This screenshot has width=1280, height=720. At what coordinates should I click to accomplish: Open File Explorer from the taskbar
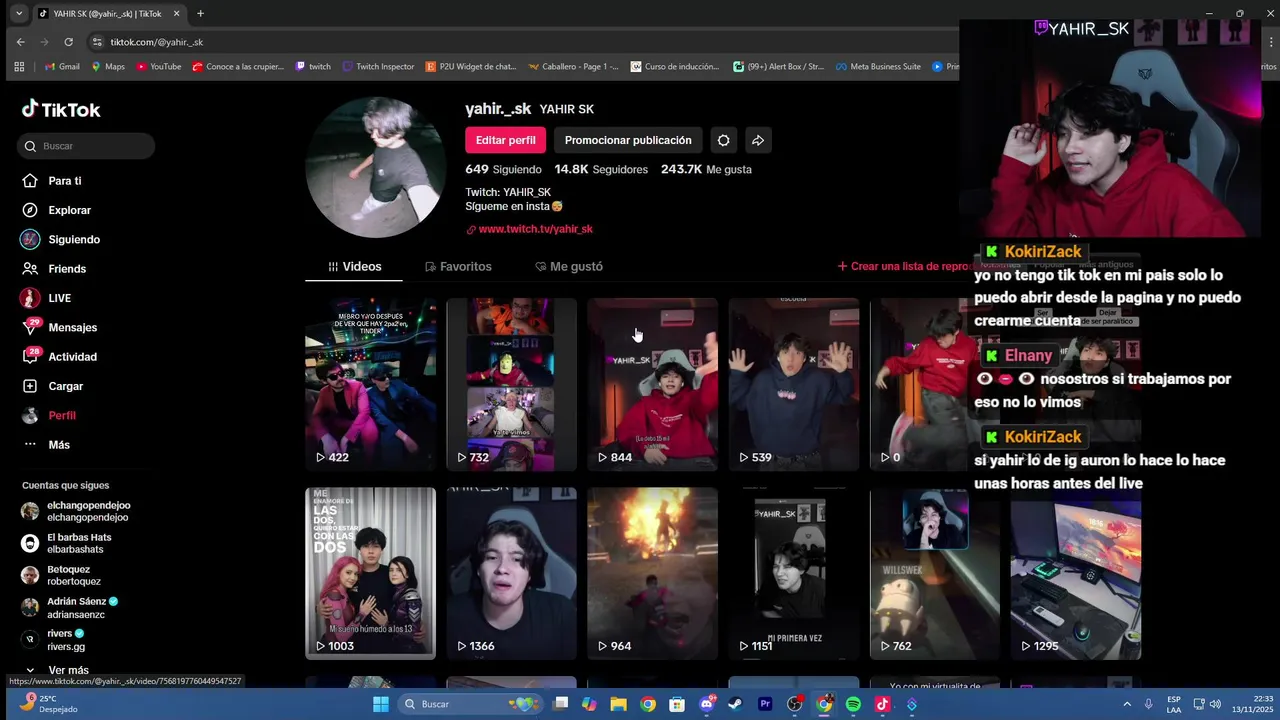(618, 704)
